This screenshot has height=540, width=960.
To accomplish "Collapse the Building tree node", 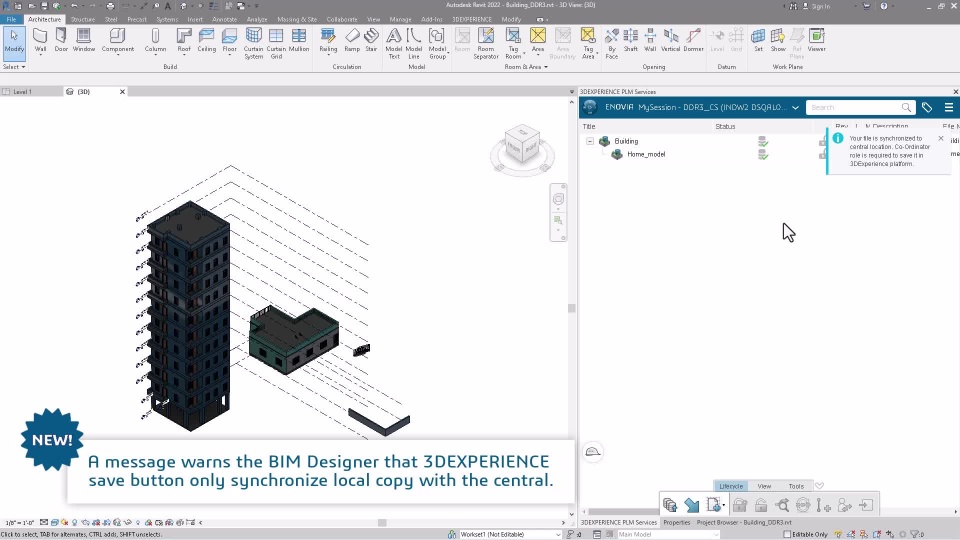I will click(590, 141).
